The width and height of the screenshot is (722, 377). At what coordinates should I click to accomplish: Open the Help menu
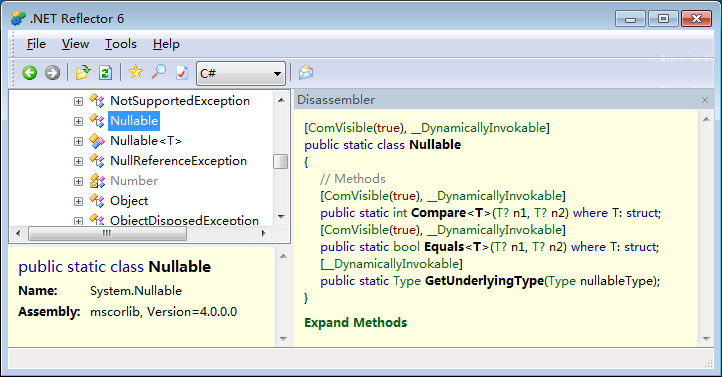point(166,44)
